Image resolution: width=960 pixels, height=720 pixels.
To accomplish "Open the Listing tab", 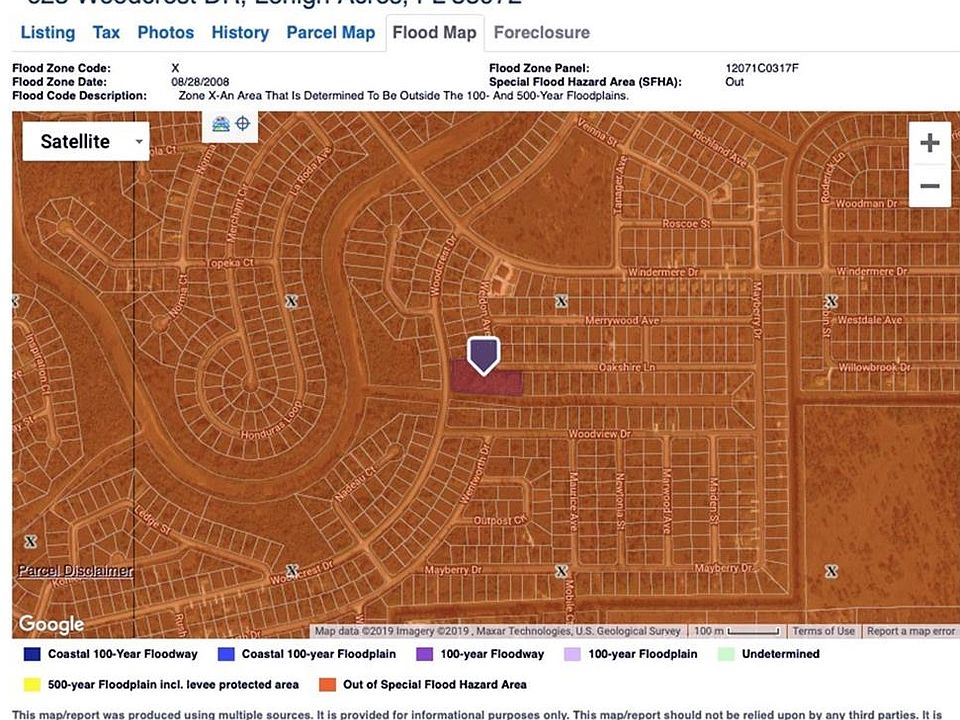I will click(x=48, y=32).
